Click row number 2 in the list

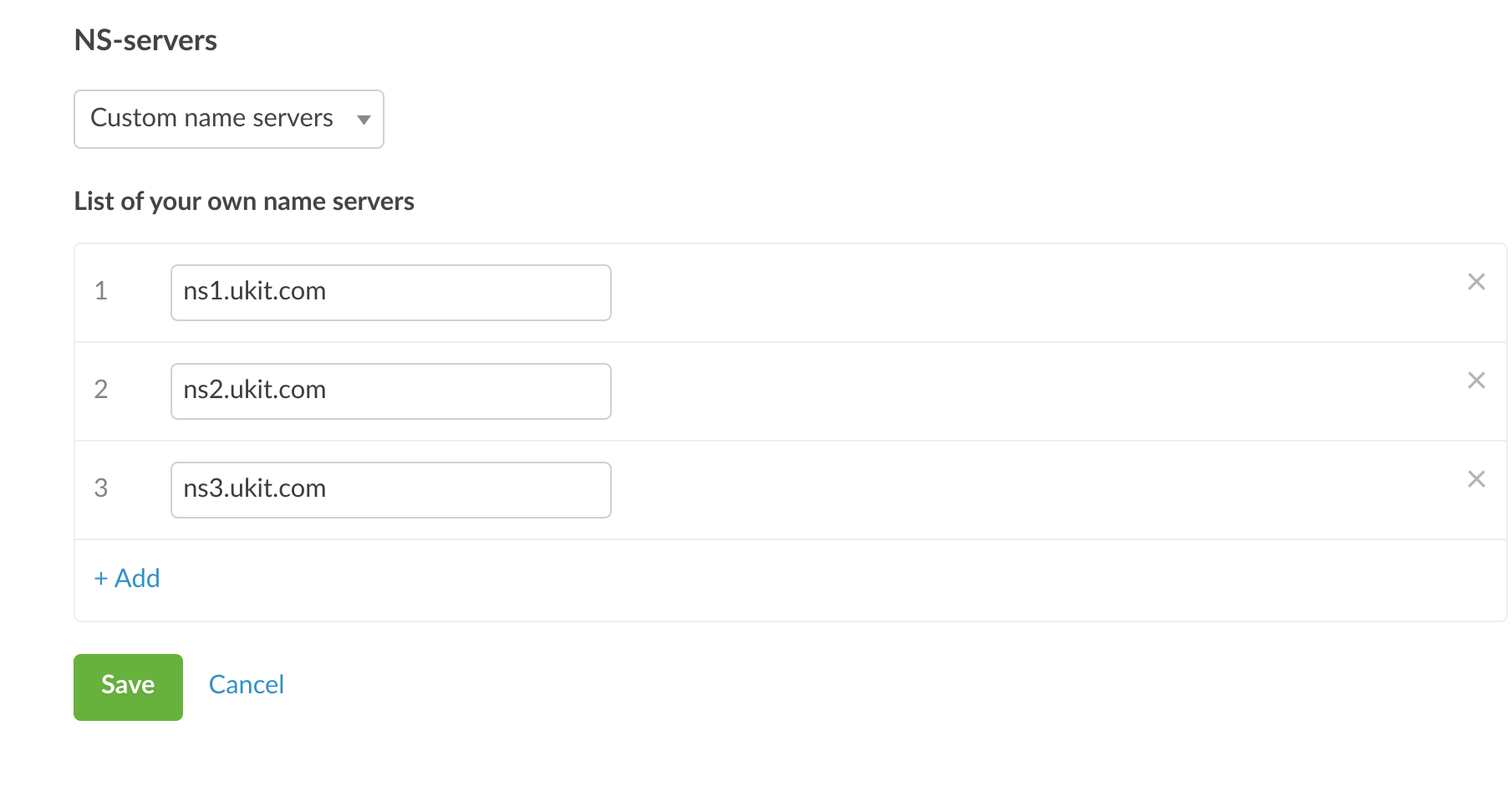coord(101,390)
